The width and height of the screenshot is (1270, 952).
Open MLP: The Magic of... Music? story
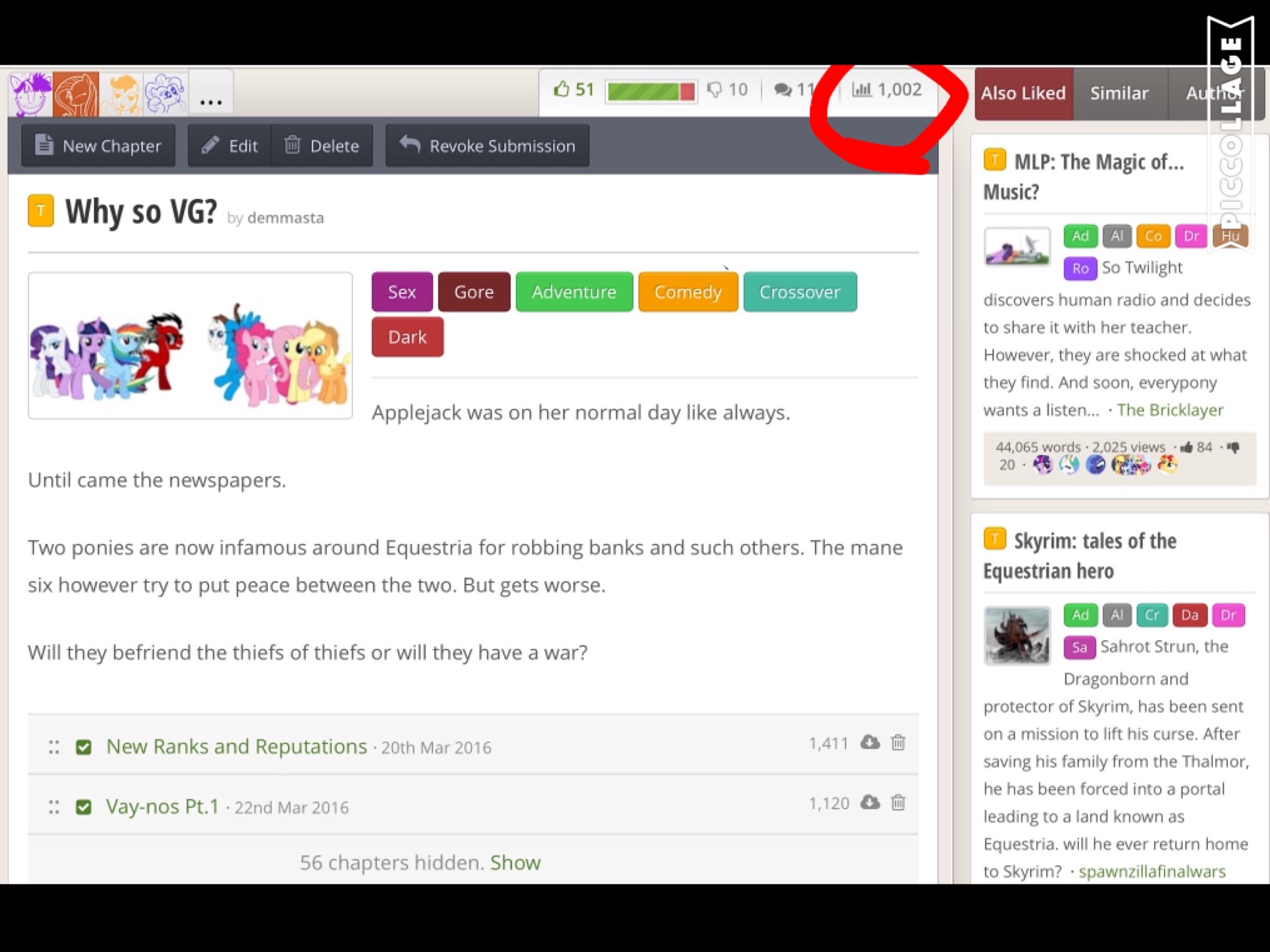tap(1084, 177)
